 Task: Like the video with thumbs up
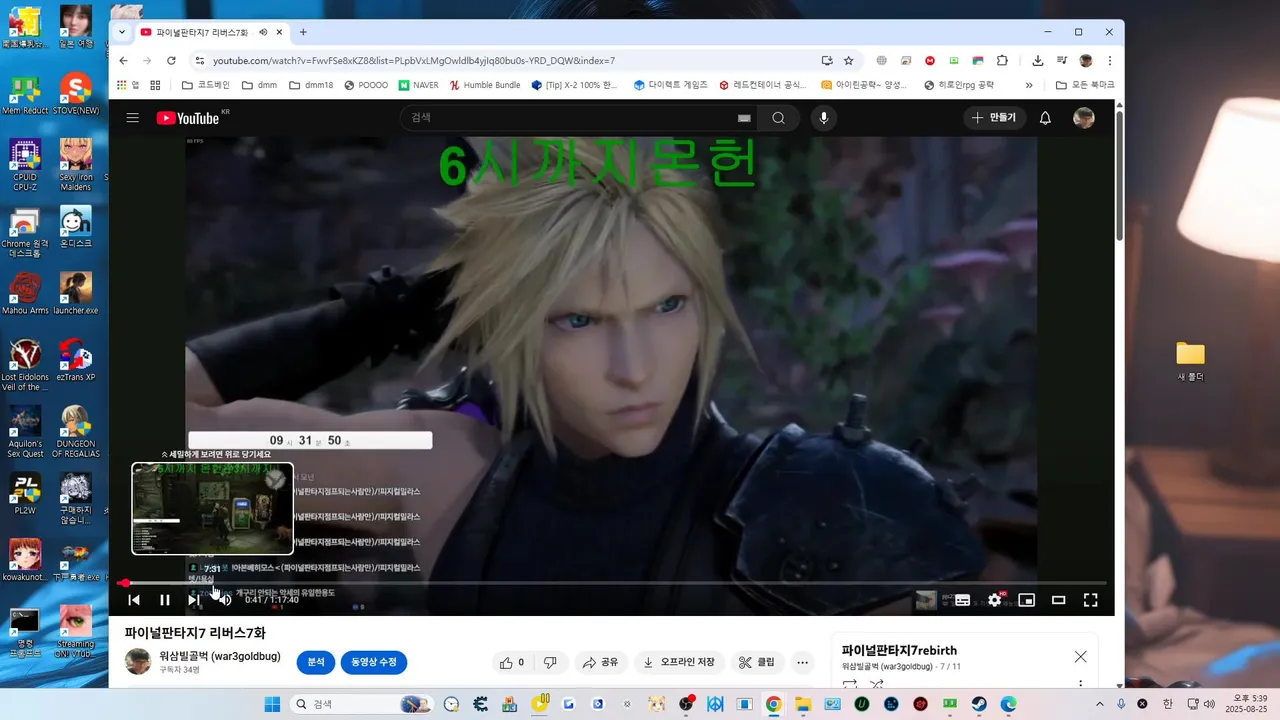(x=512, y=662)
